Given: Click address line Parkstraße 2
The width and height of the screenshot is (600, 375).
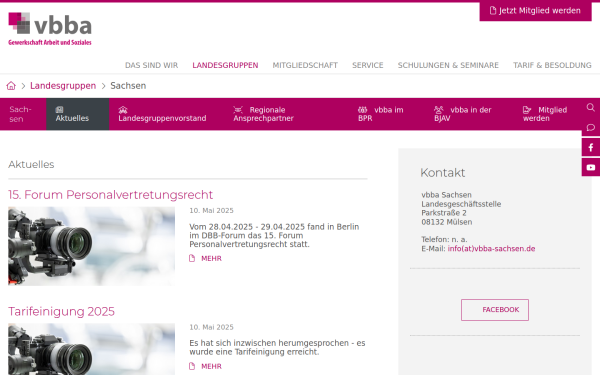Looking at the screenshot, I should tap(444, 213).
